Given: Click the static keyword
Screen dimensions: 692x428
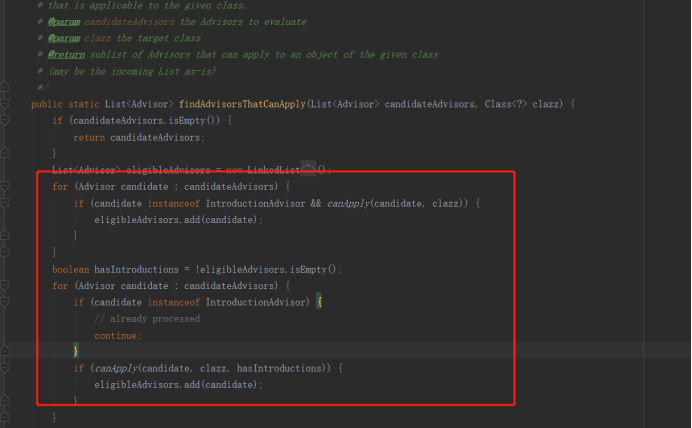Looking at the screenshot, I should (84, 104).
